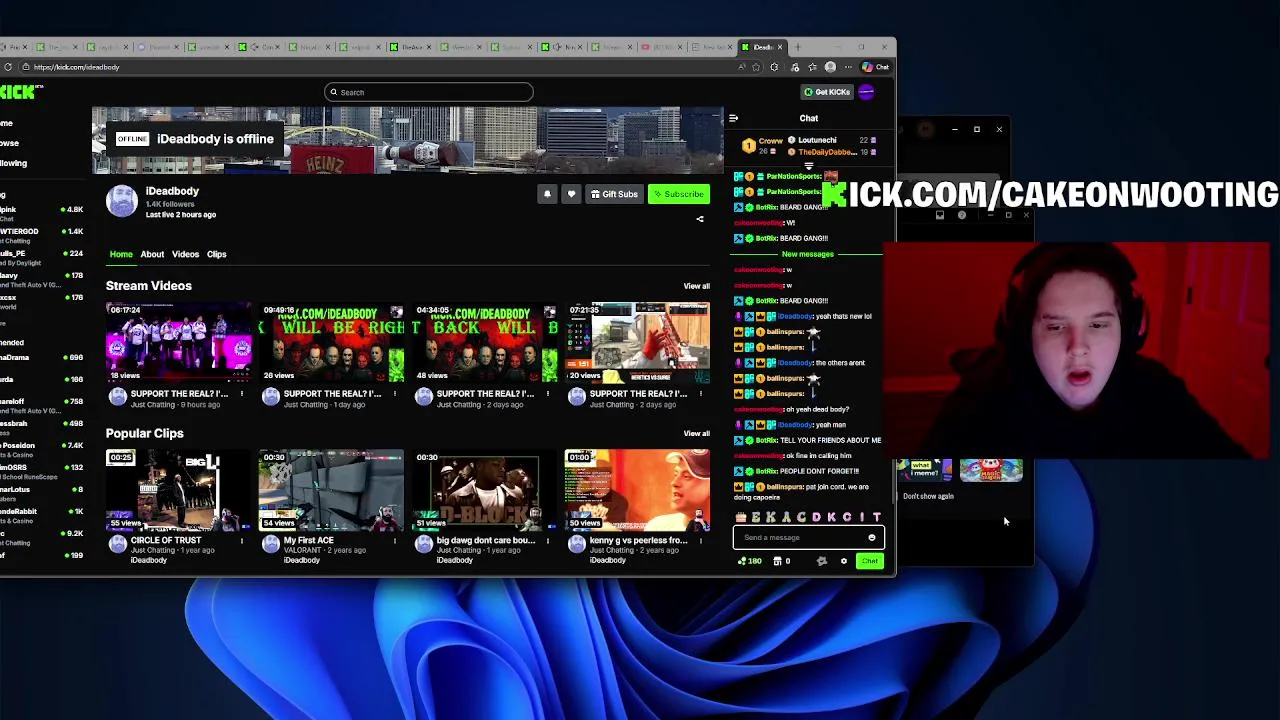Viewport: 1280px width, 720px height.
Task: Select the Home channel tab
Action: 121,254
